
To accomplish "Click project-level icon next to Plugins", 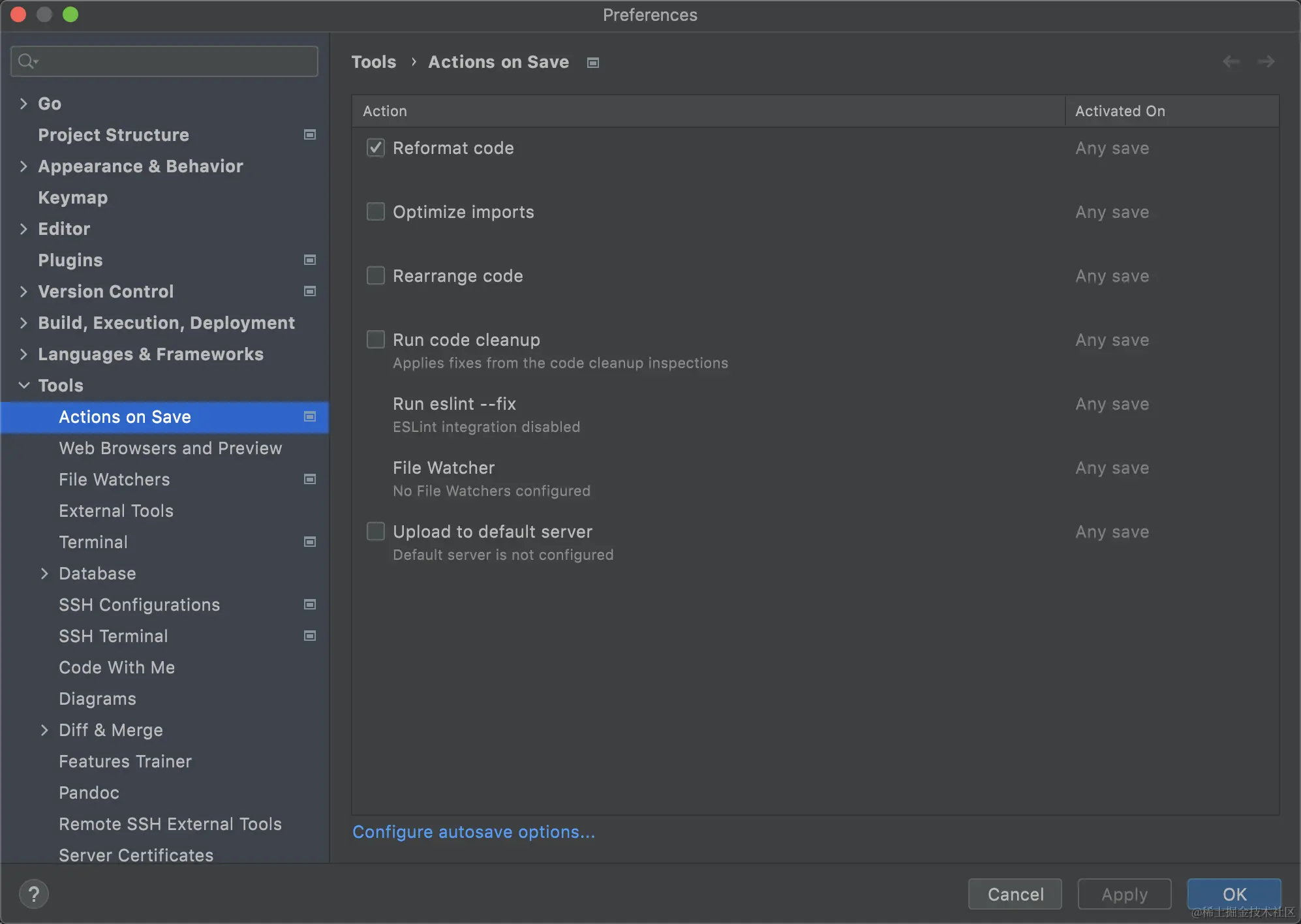I will tap(310, 260).
